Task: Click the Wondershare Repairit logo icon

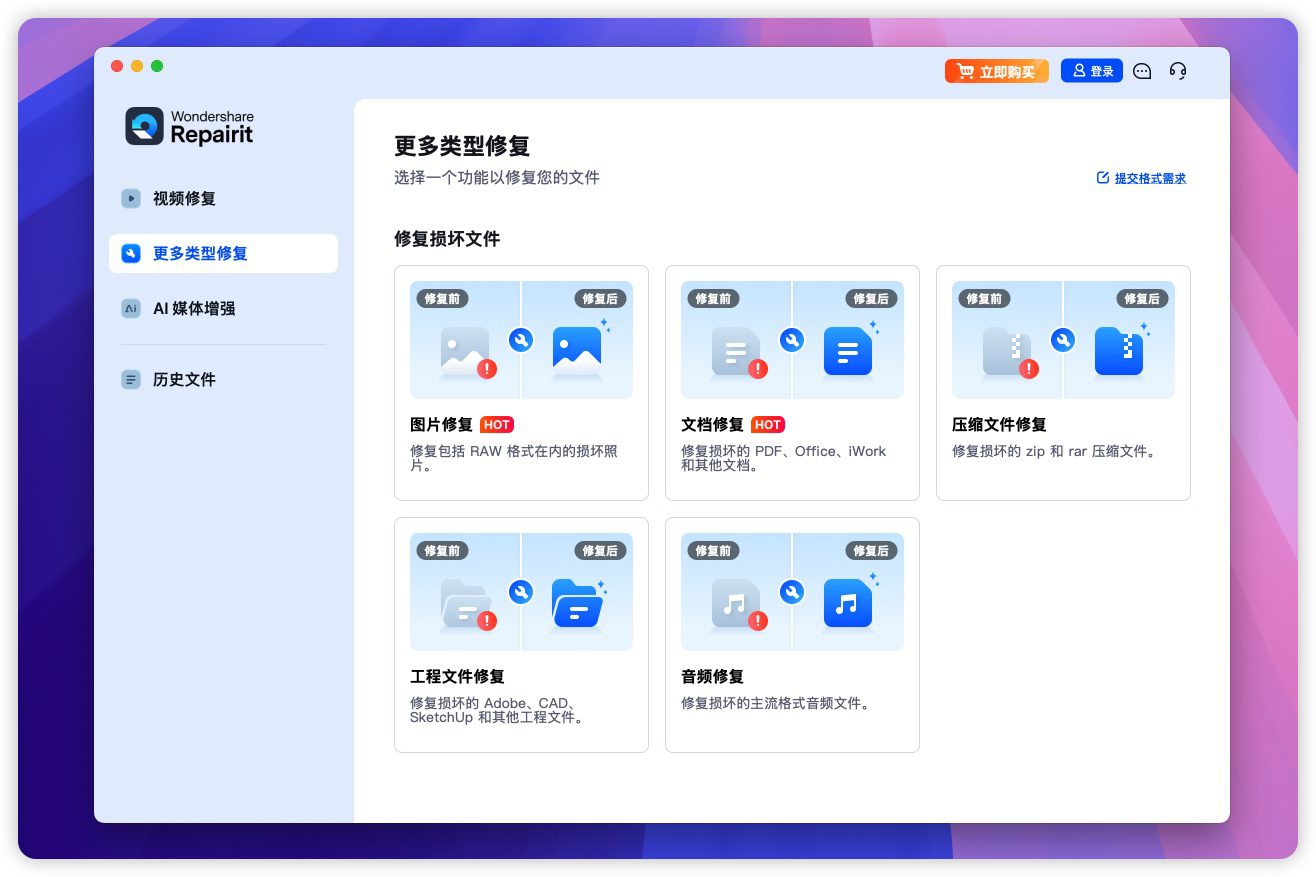Action: (x=144, y=126)
